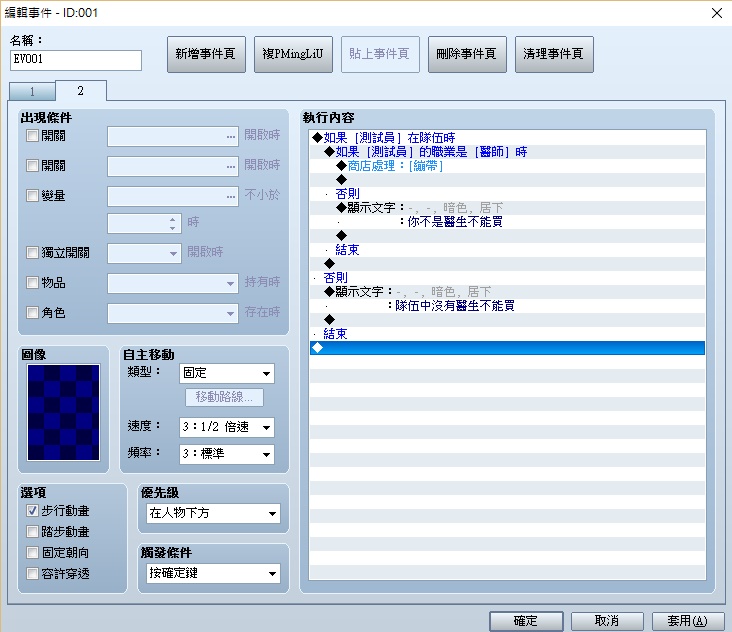This screenshot has width=732, height=632.
Task: Open the 類型 dropdown showing 固定
Action: click(227, 373)
